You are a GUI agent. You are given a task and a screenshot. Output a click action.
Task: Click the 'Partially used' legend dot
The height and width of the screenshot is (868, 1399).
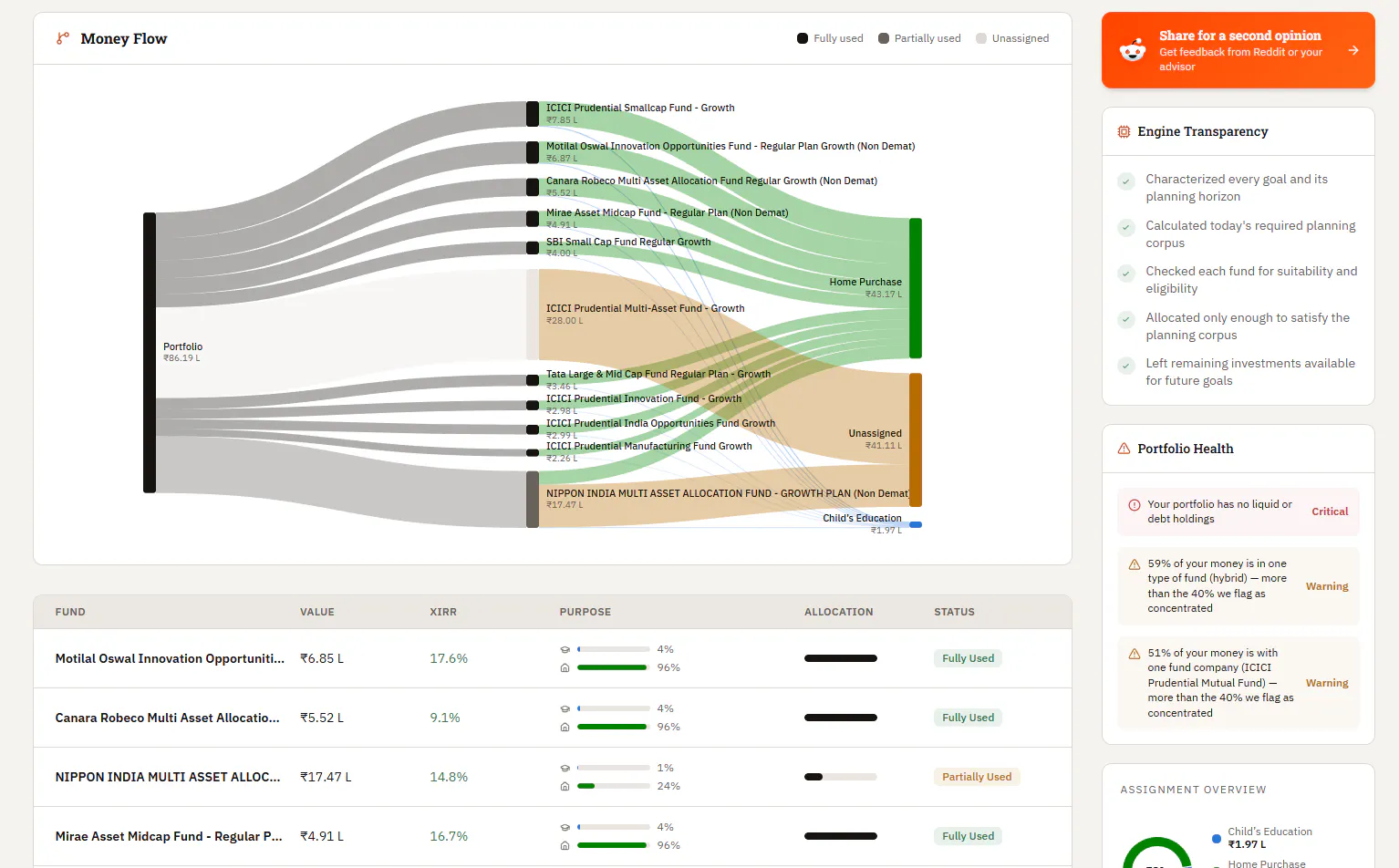pos(884,38)
